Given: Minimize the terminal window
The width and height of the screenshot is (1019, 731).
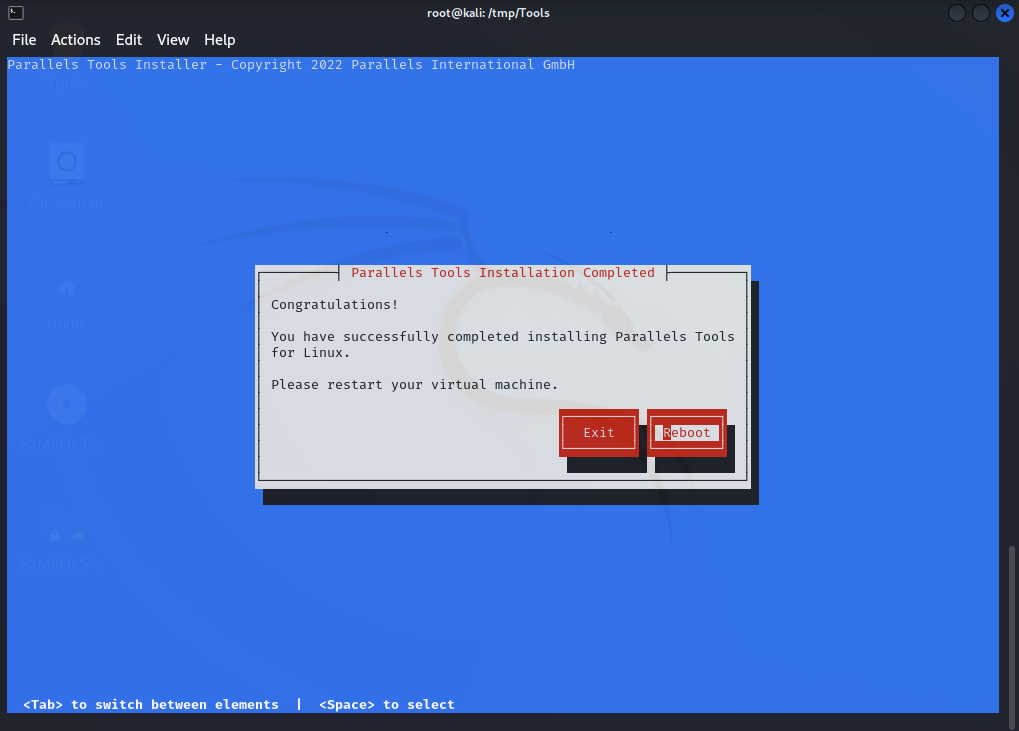Looking at the screenshot, I should pyautogui.click(x=957, y=13).
